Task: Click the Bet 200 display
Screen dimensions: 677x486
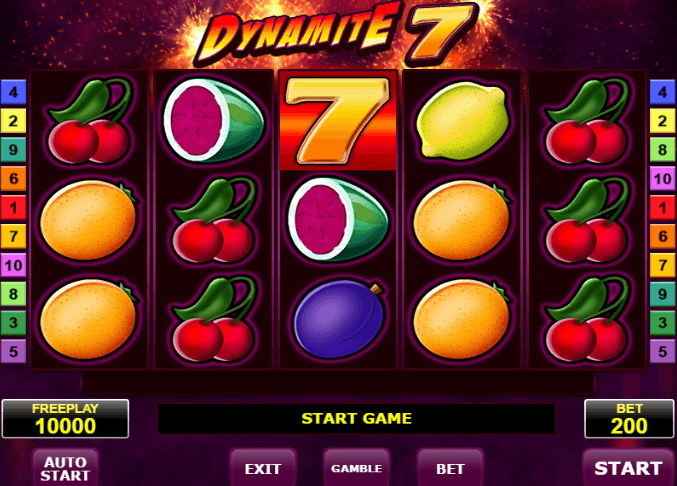Action: point(629,419)
